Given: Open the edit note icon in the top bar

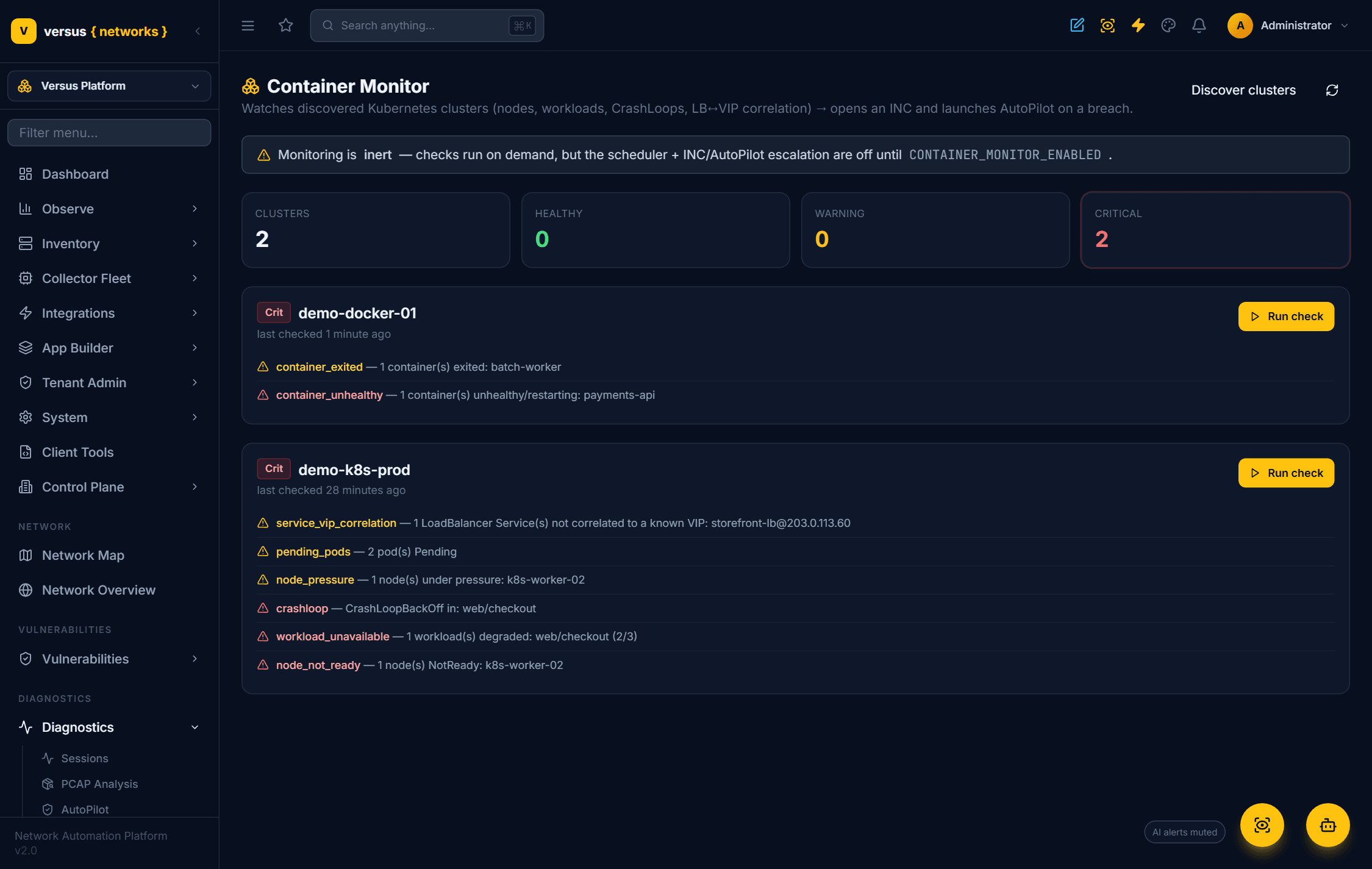Looking at the screenshot, I should point(1077,26).
